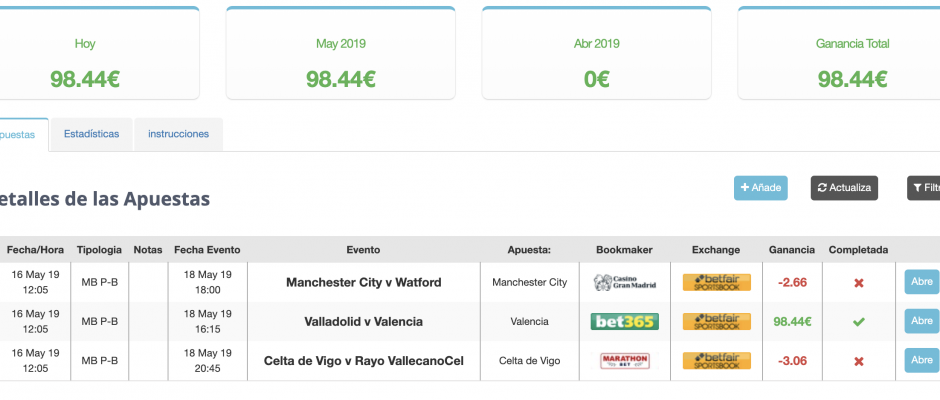Toggle green check completed mark for Valencia bet
Image resolution: width=940 pixels, height=400 pixels.
pos(858,322)
